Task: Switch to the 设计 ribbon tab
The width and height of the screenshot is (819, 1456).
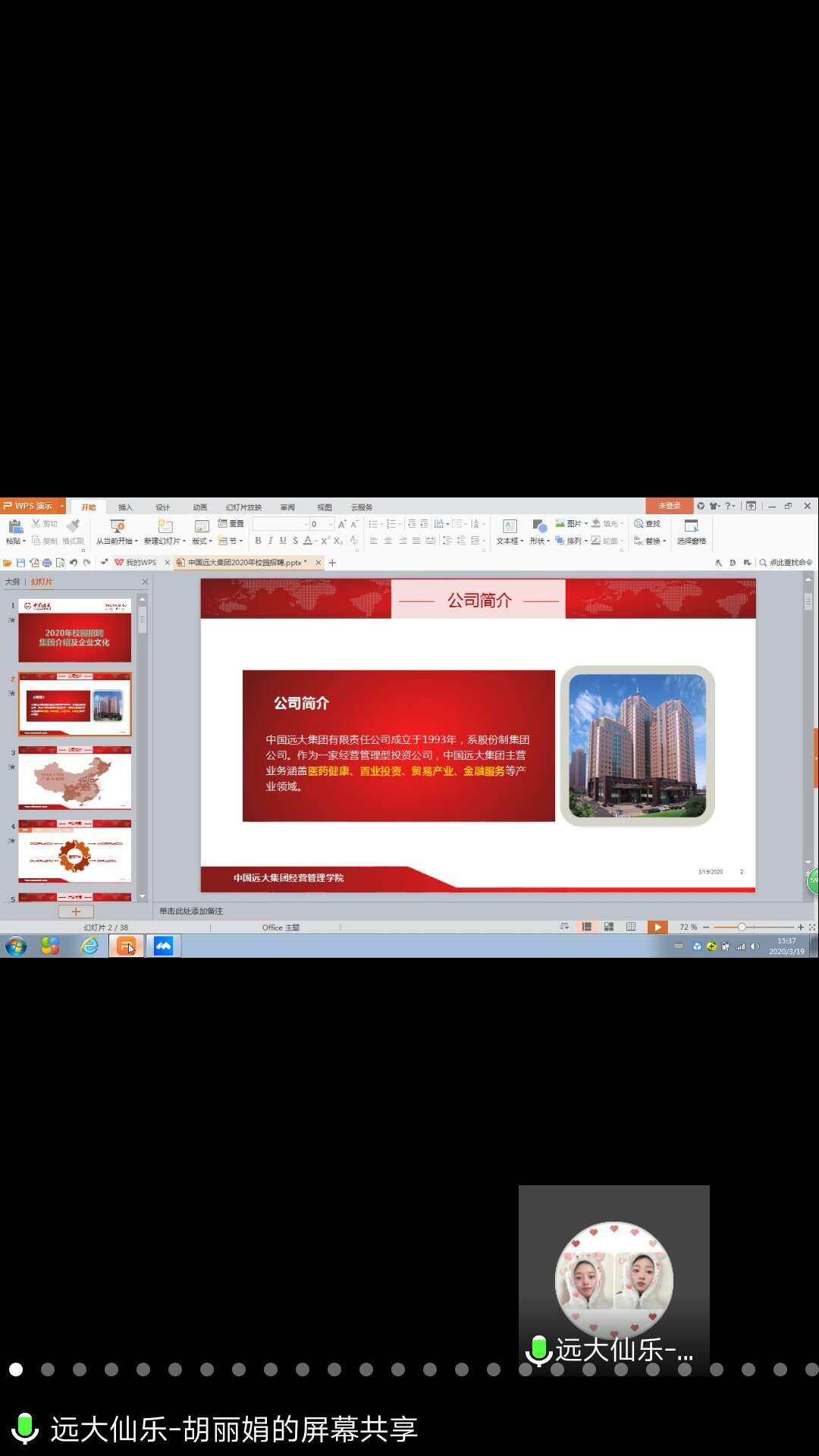Action: [162, 507]
